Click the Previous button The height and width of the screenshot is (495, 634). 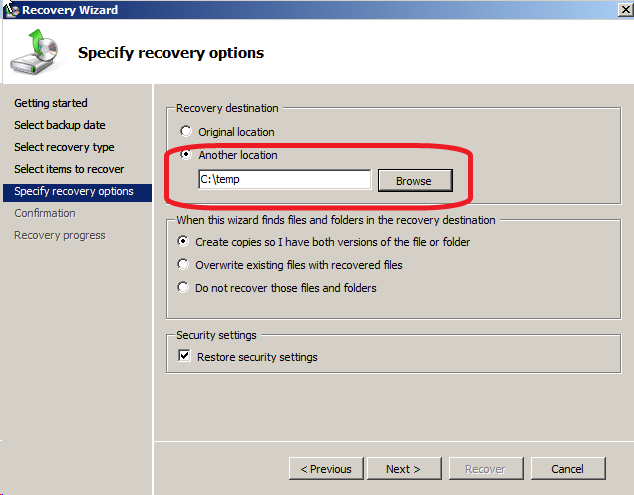[x=326, y=469]
